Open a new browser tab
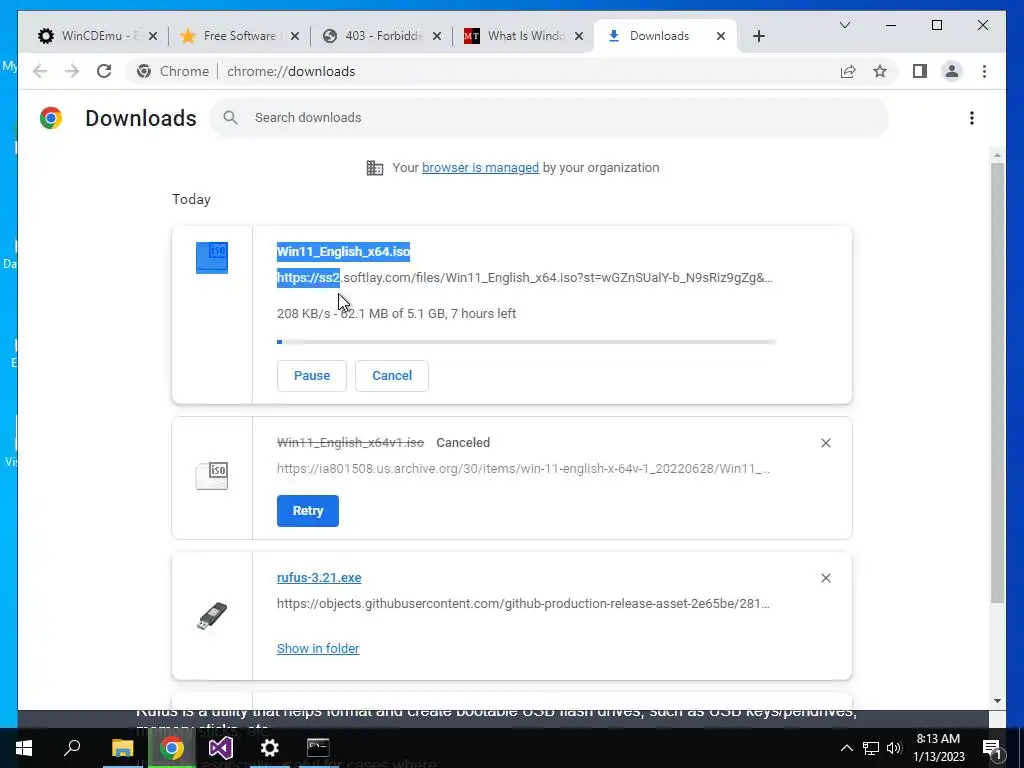The width and height of the screenshot is (1024, 768). pos(758,36)
